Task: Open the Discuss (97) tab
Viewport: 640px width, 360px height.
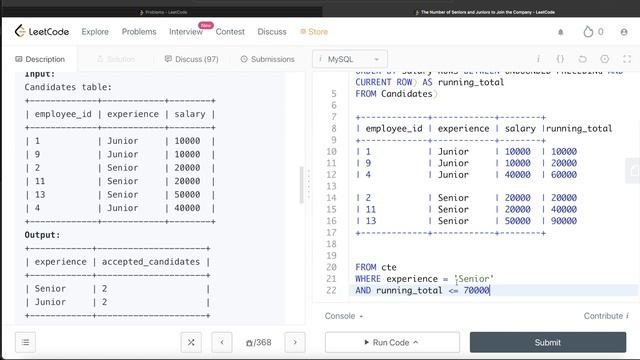Action: 191,59
